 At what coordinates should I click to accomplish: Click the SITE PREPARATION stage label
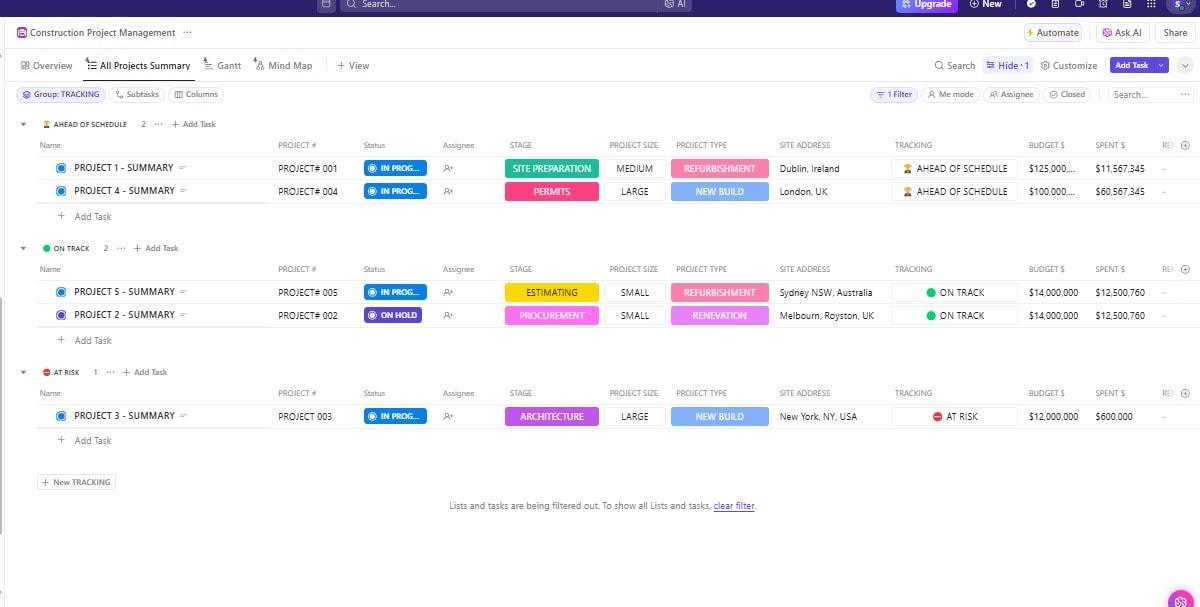[x=552, y=169]
